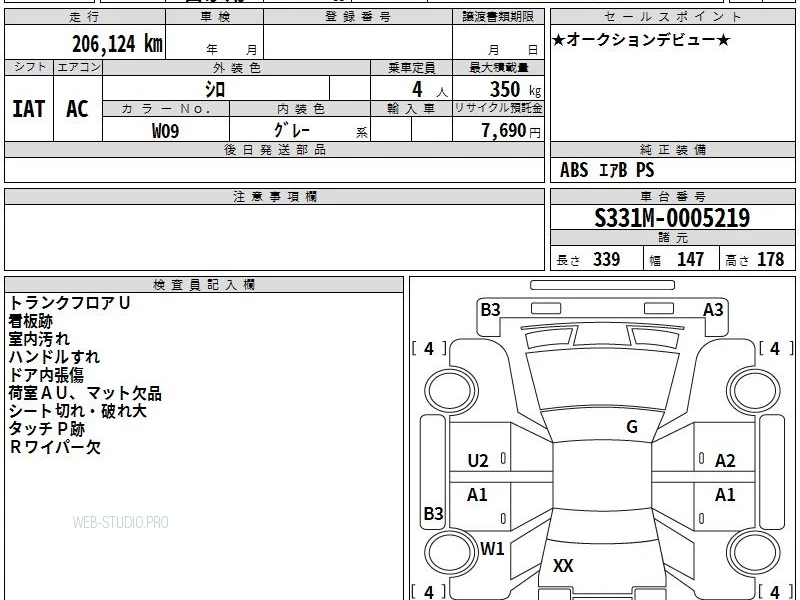Select the color code W09
This screenshot has height=600, width=800.
point(165,131)
